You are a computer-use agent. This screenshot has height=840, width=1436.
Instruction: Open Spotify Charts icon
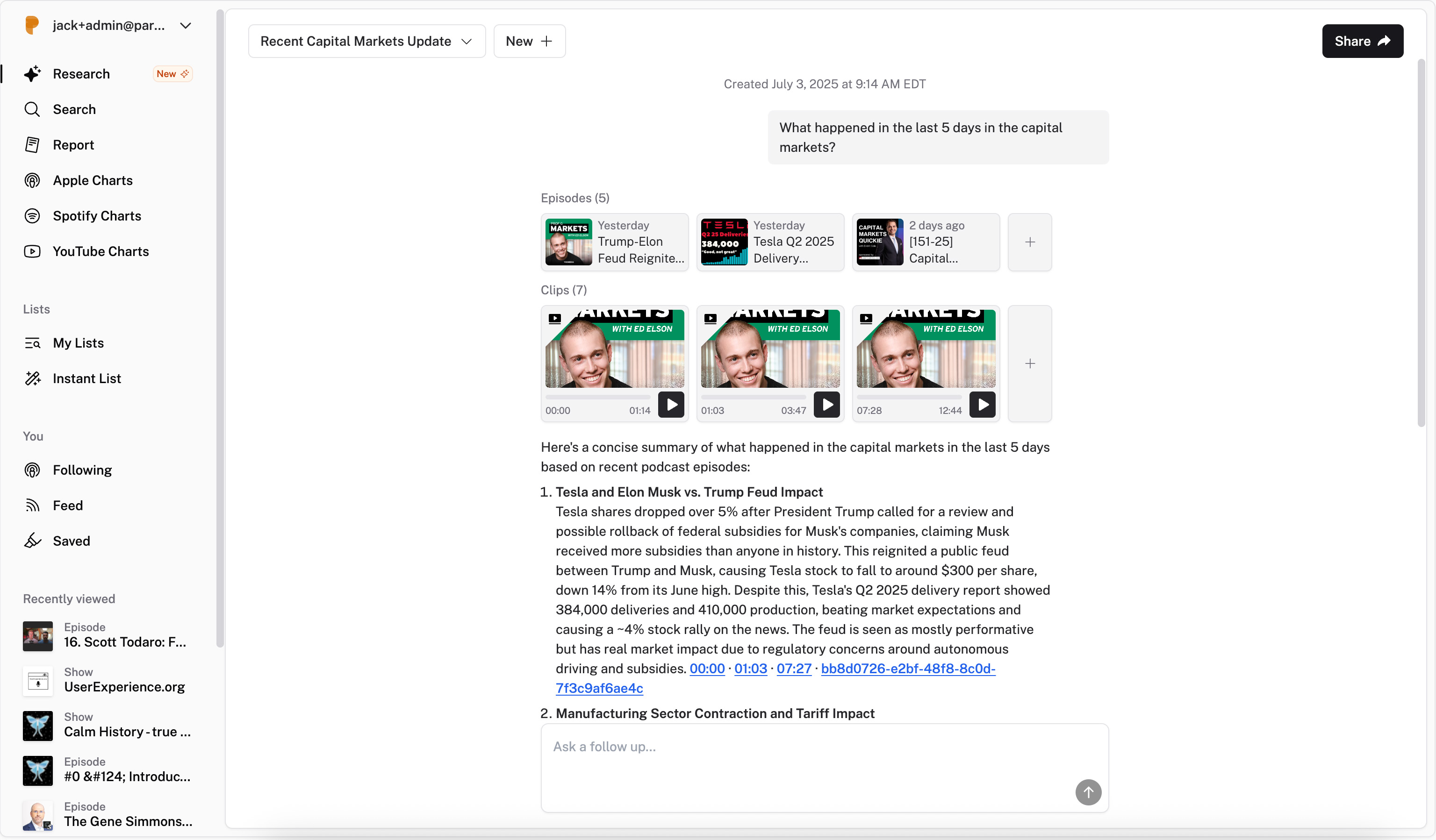[32, 216]
